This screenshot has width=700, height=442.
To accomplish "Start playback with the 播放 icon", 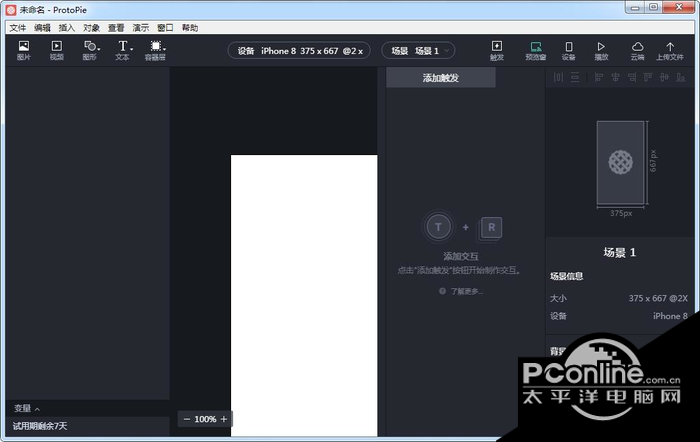I will pyautogui.click(x=601, y=50).
